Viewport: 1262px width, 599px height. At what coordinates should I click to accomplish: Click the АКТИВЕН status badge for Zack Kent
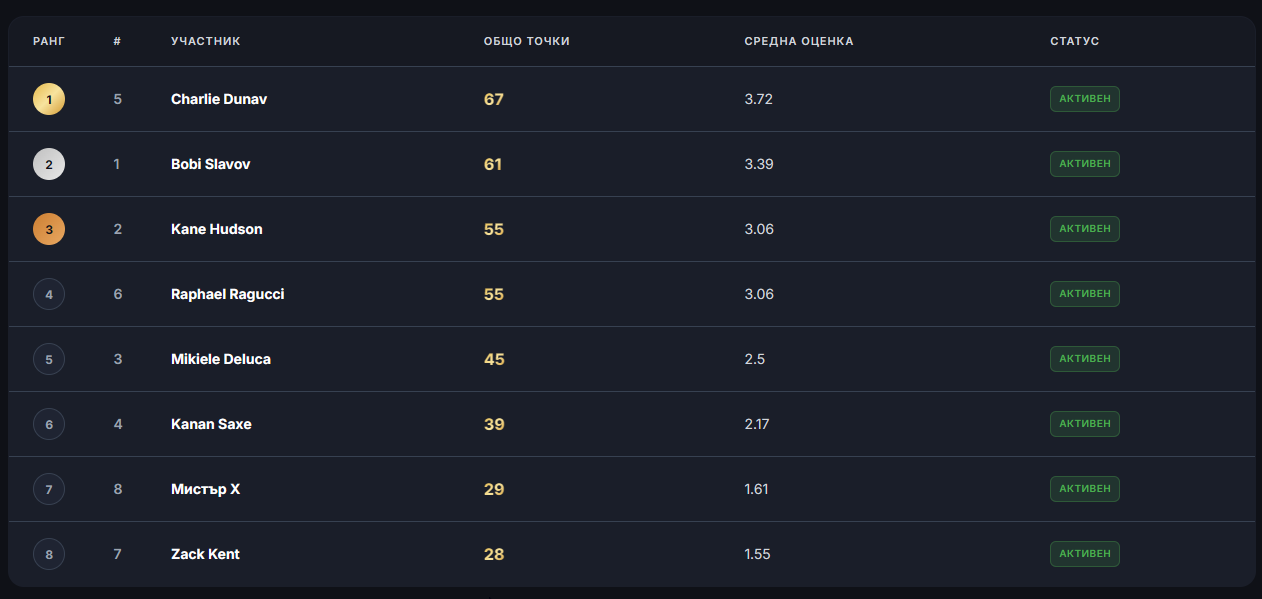click(x=1085, y=554)
